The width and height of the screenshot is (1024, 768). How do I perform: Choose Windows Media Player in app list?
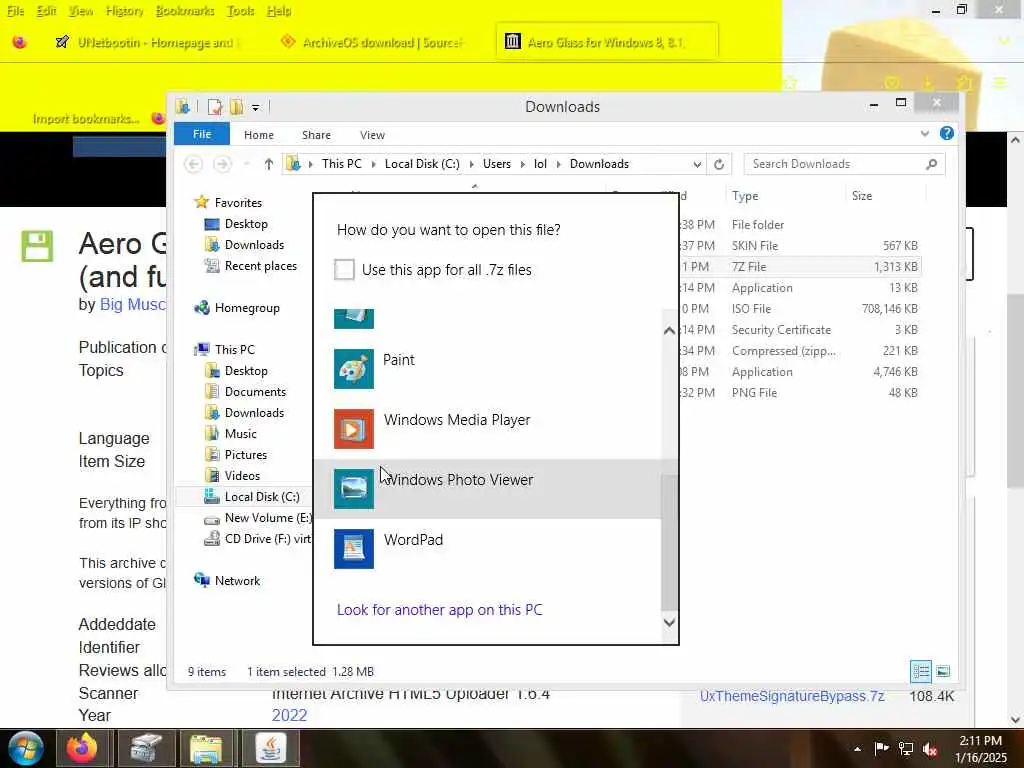(x=487, y=428)
